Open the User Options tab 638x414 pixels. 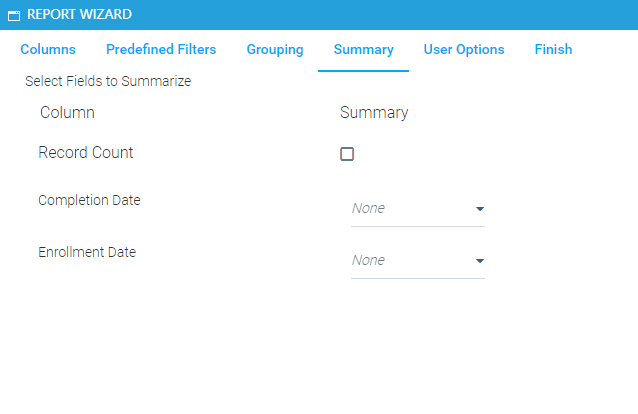(x=464, y=49)
